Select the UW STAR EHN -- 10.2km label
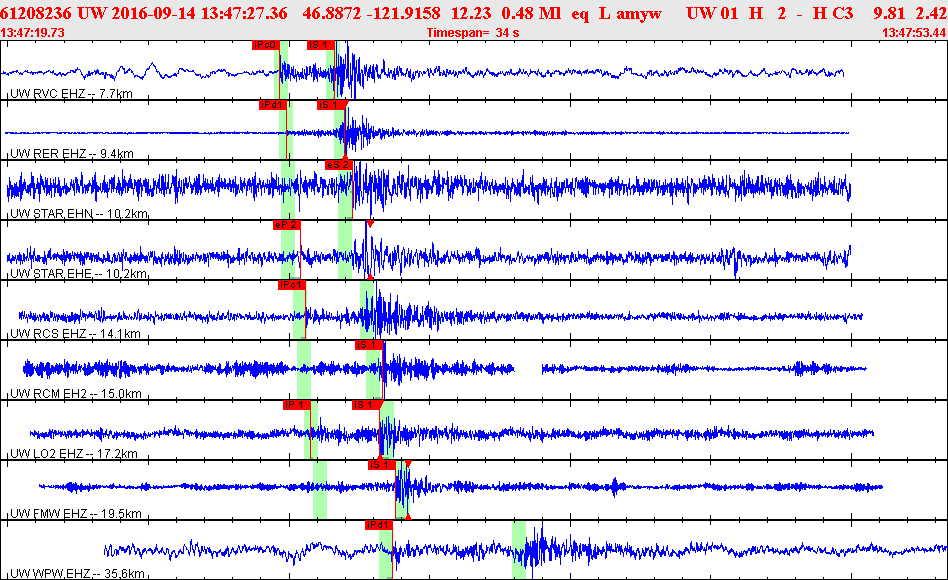Image resolution: width=948 pixels, height=580 pixels. tap(79, 213)
